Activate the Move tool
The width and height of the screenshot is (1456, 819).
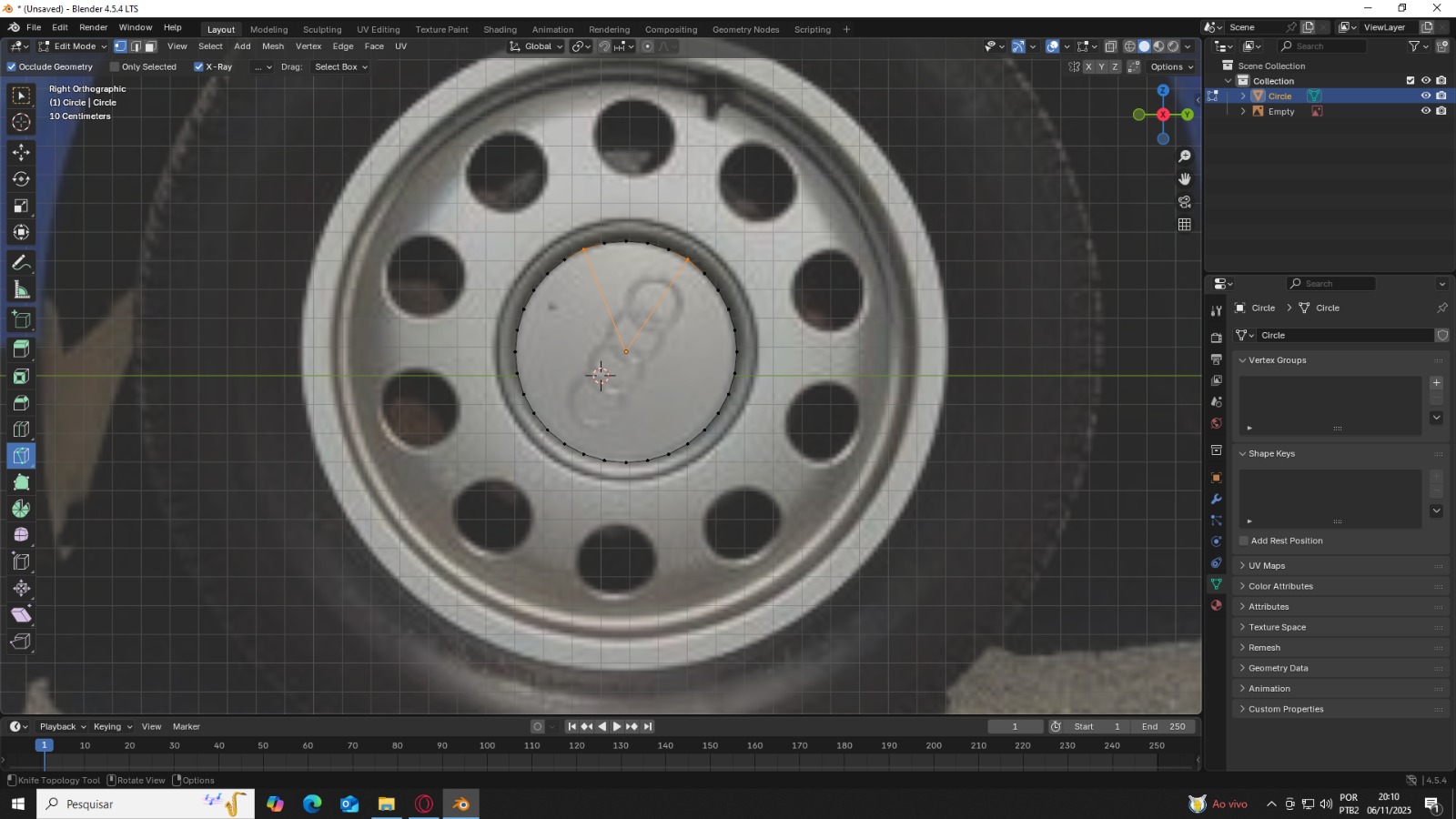pos(21,152)
